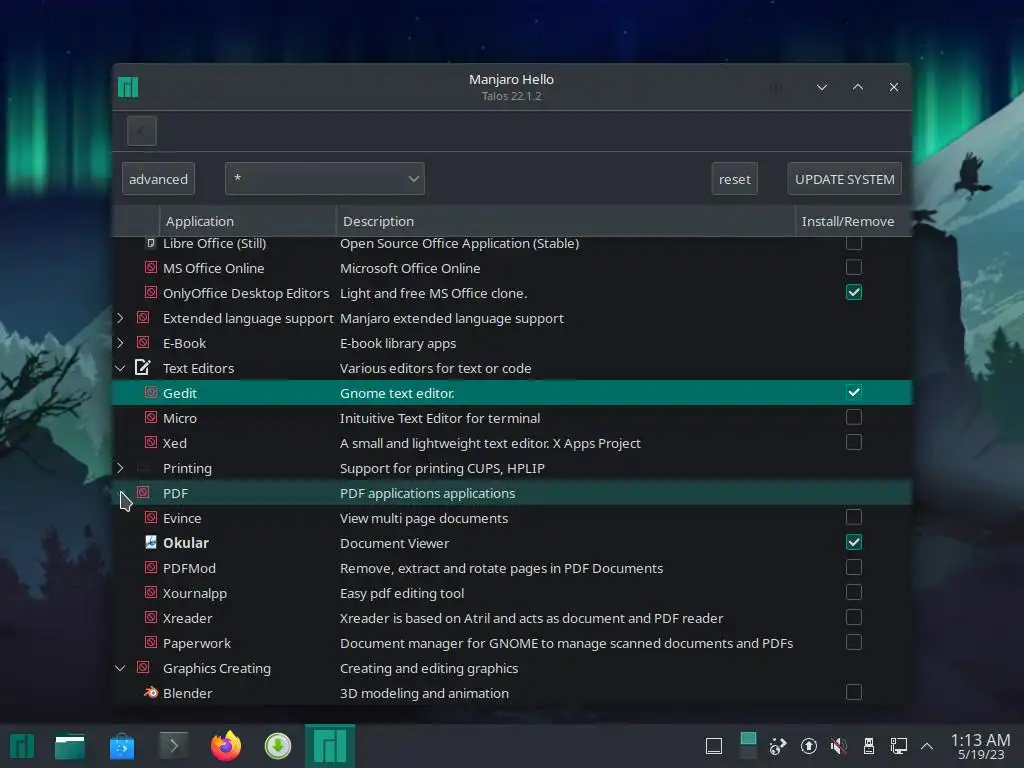The height and width of the screenshot is (768, 1024).
Task: Click the Xreader package icon
Action: click(151, 618)
